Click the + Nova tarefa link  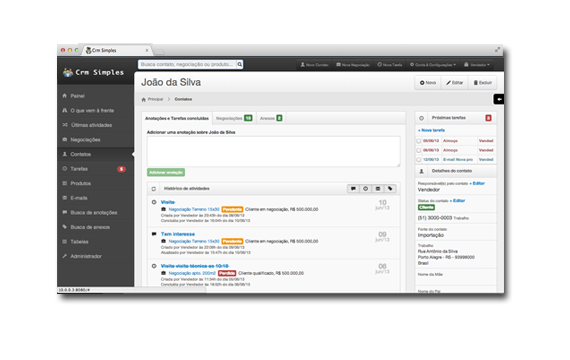(431, 130)
